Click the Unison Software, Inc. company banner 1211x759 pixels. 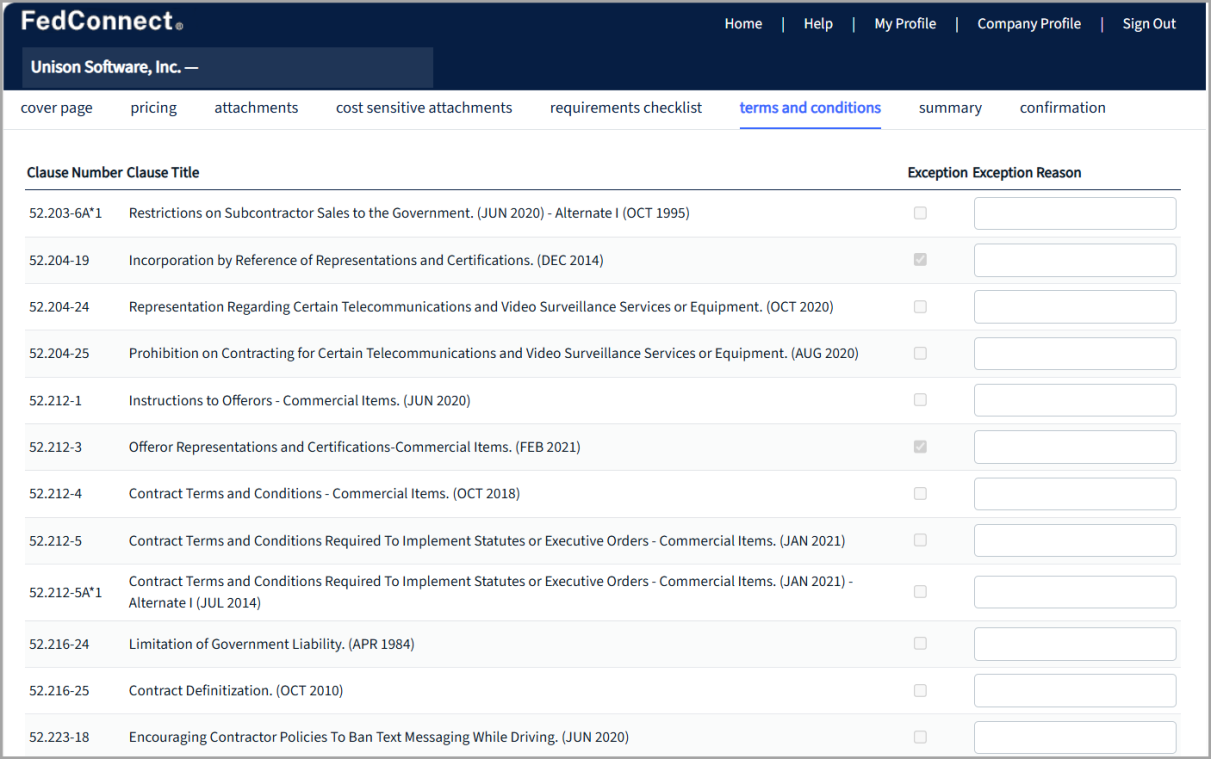pyautogui.click(x=227, y=67)
